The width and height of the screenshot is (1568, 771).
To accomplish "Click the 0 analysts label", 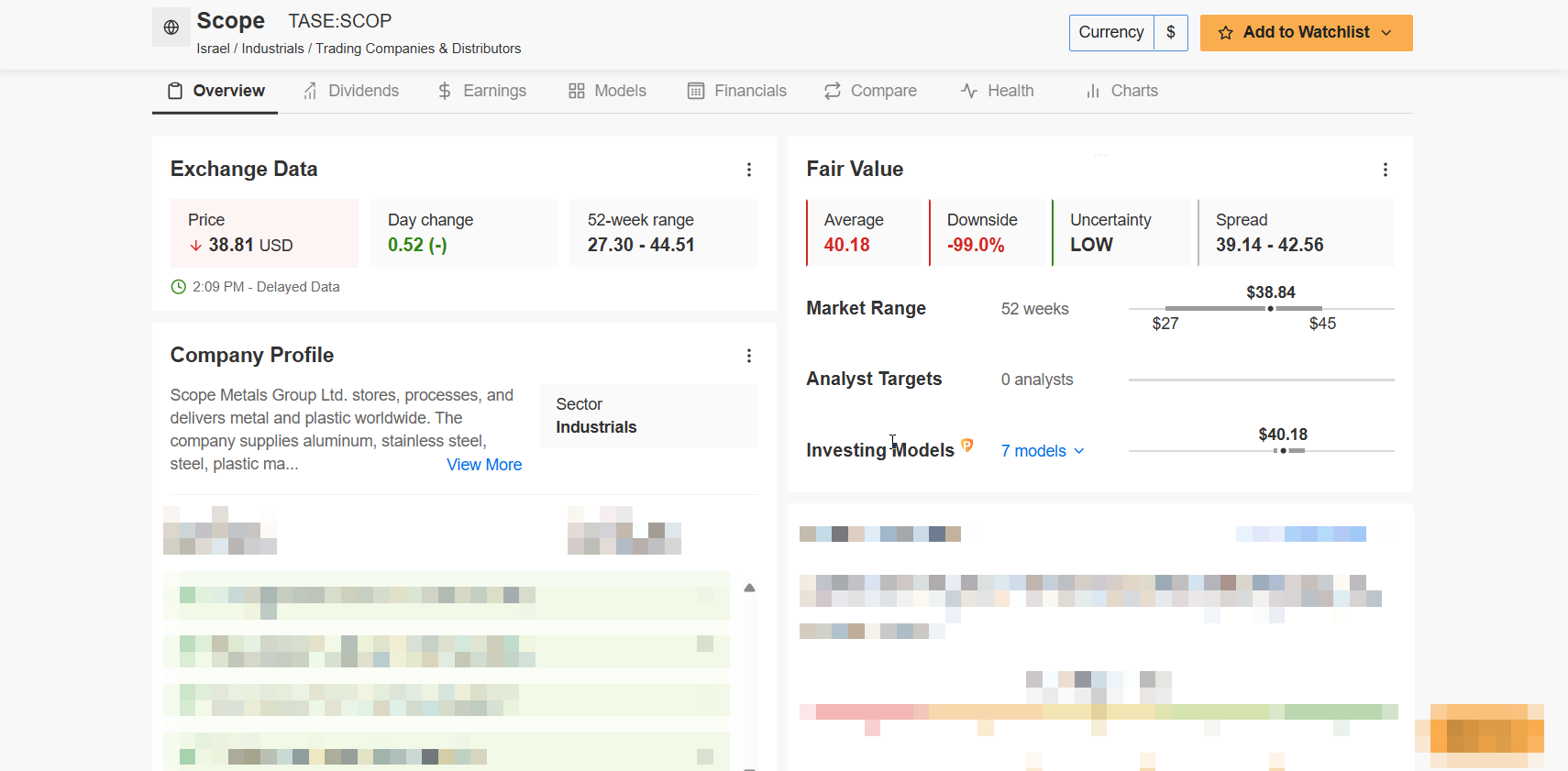I will pos(1037,380).
